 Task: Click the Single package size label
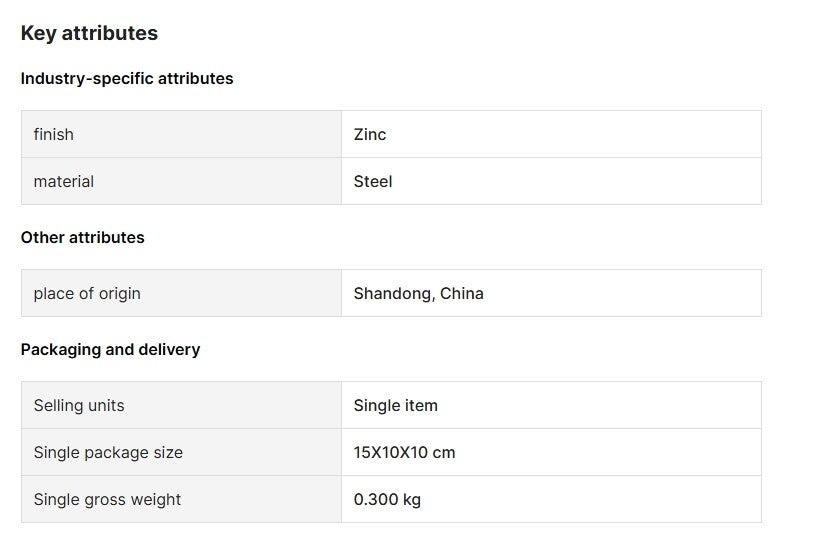108,452
